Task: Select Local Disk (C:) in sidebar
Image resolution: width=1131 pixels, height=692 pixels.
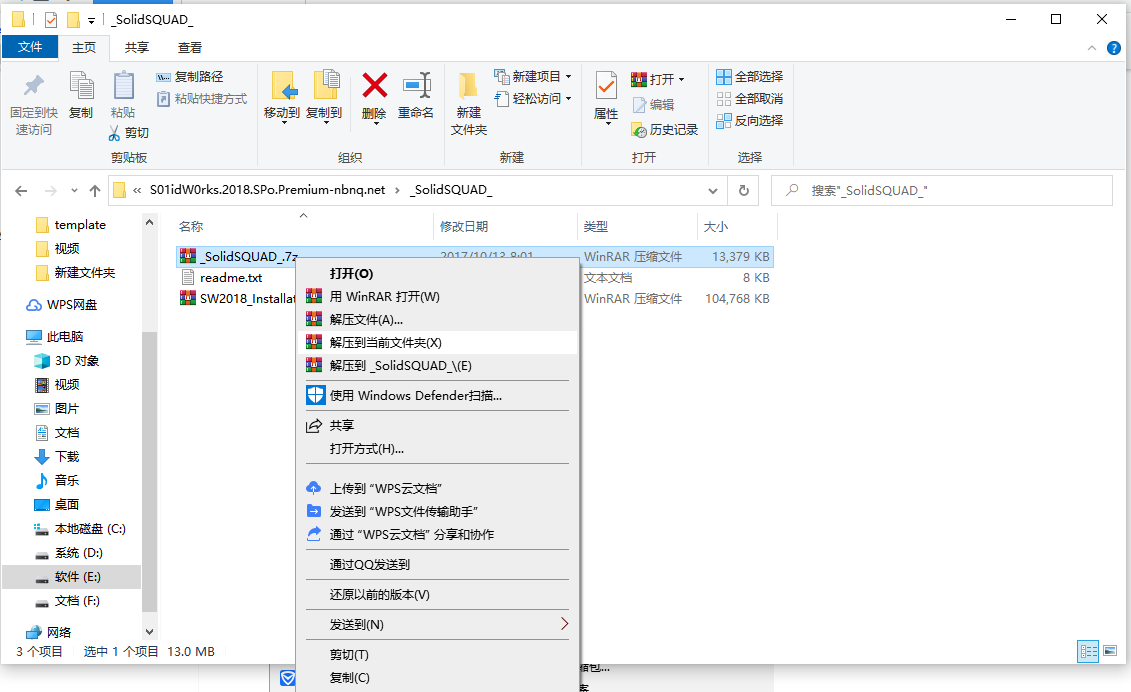Action: pos(80,529)
